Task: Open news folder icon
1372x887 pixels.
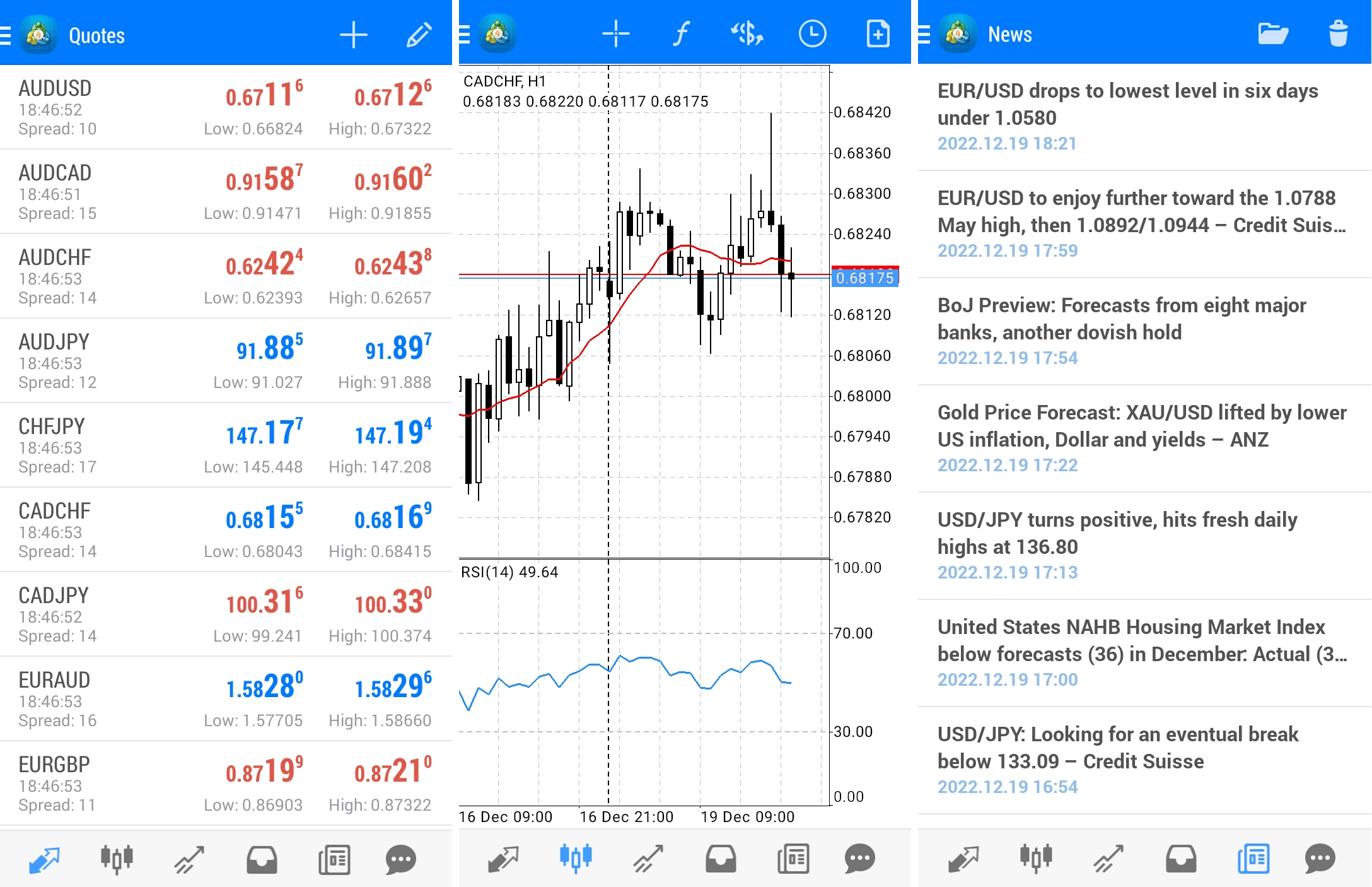Action: tap(1273, 34)
